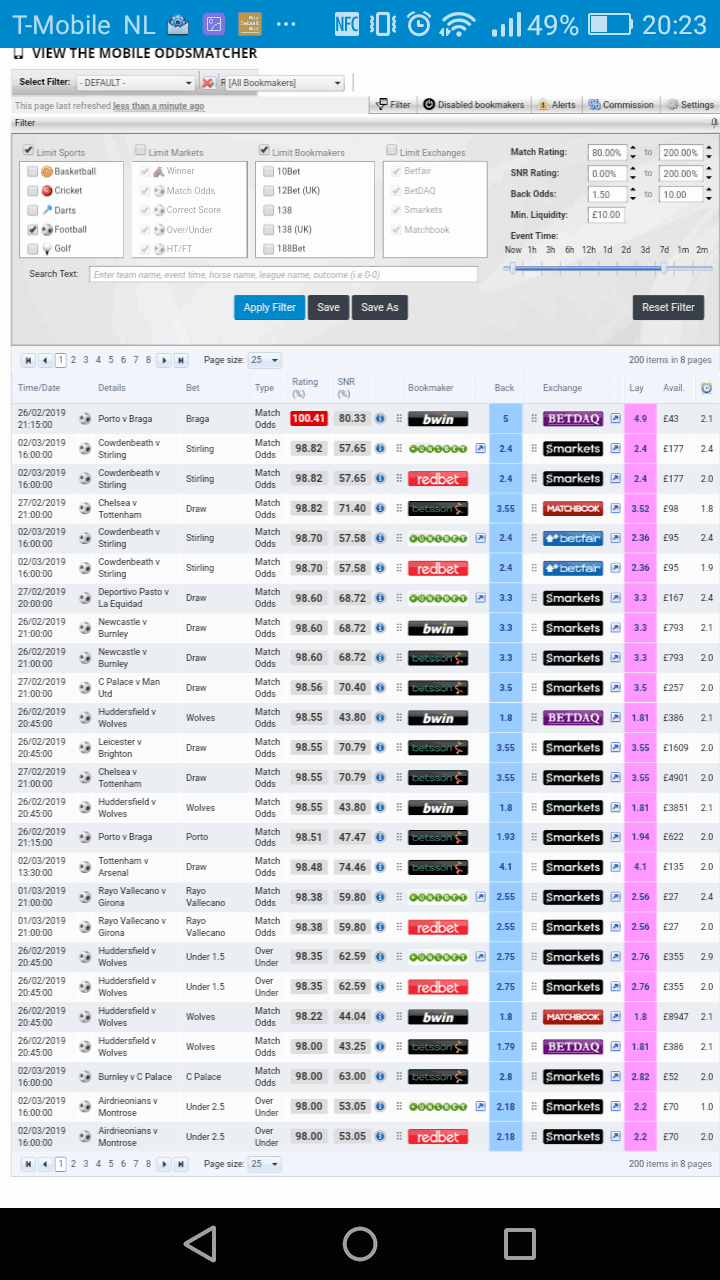Click the BETDAQ logo in the 98.00 Huddersfield row

[x=573, y=1047]
